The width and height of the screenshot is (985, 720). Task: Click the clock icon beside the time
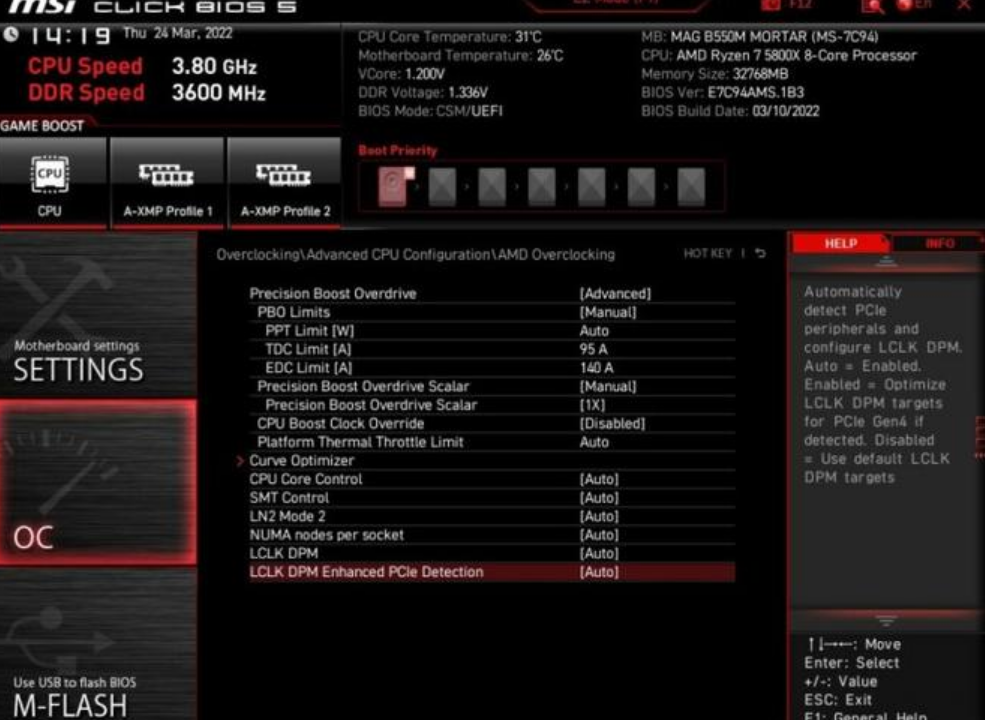[11, 35]
